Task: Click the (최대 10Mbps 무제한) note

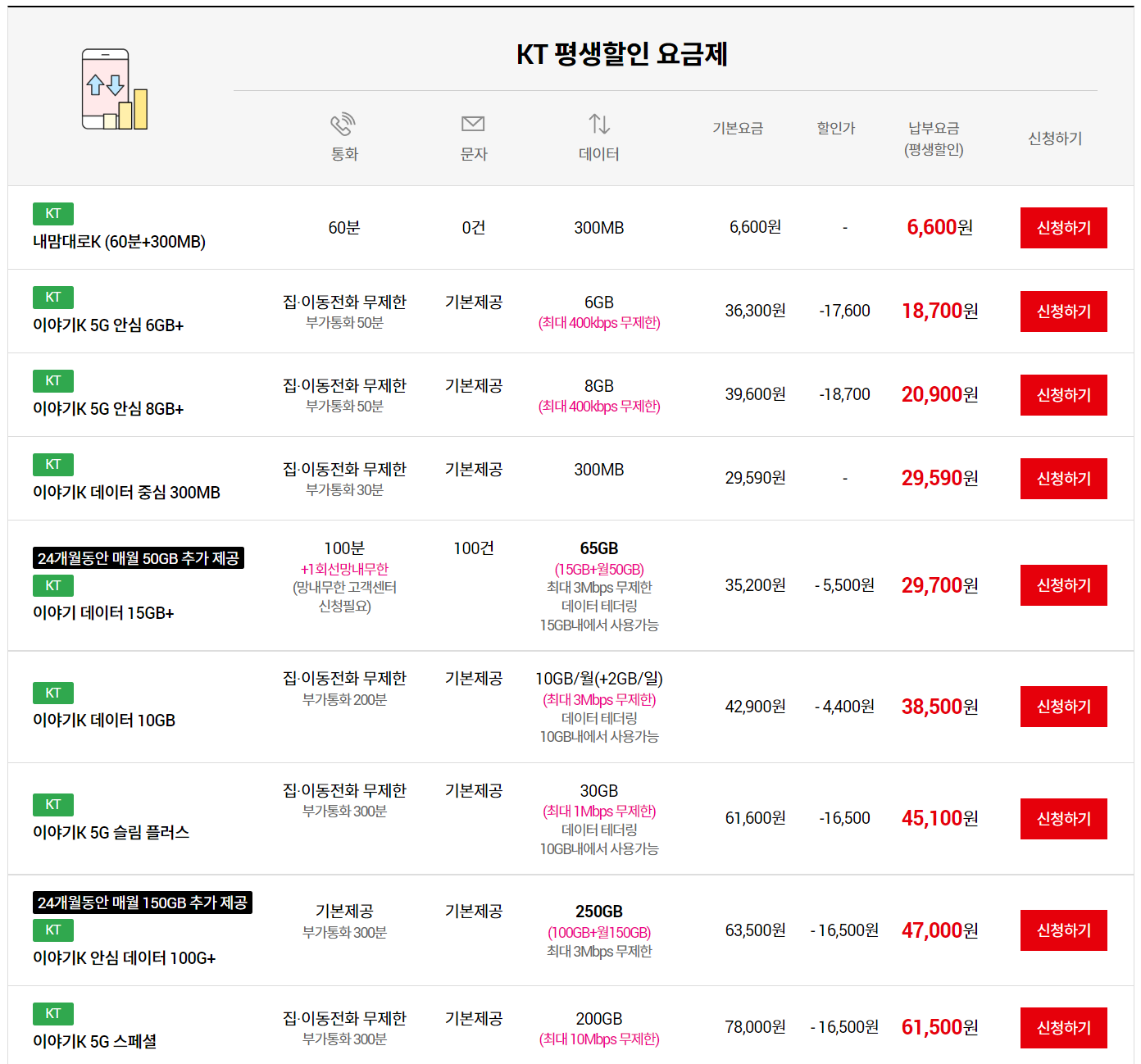Action: tap(599, 1039)
